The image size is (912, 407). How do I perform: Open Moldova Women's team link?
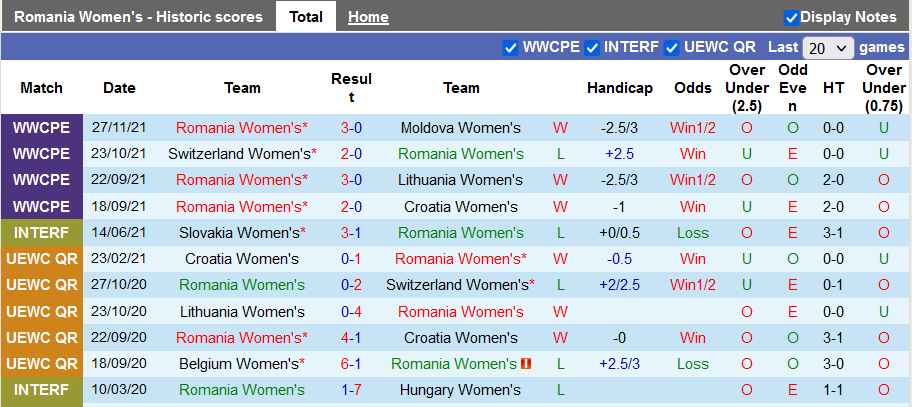pos(460,128)
